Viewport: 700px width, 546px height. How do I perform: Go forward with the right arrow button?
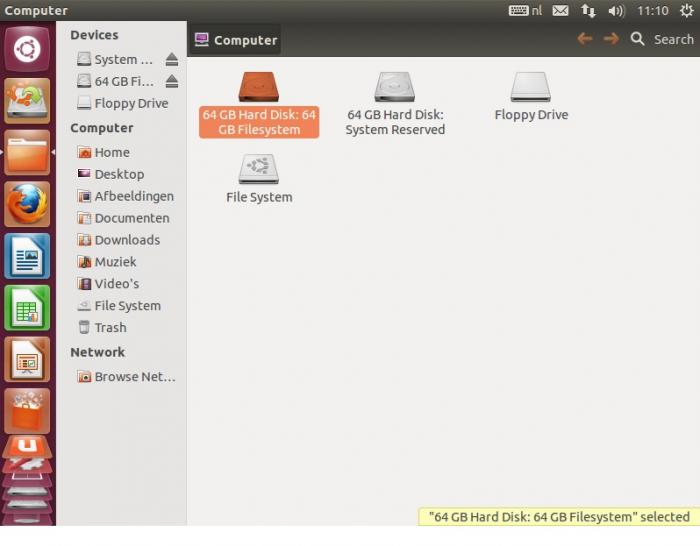click(611, 39)
